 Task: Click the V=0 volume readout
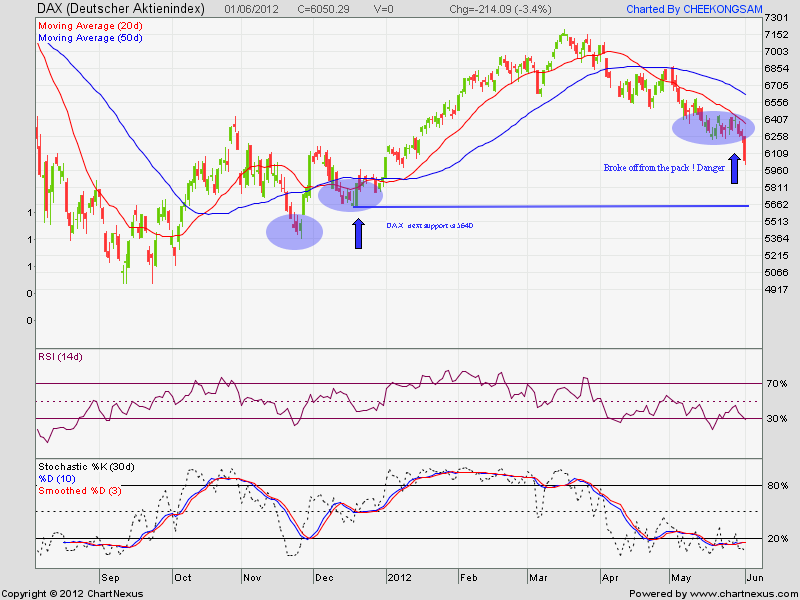pos(383,9)
